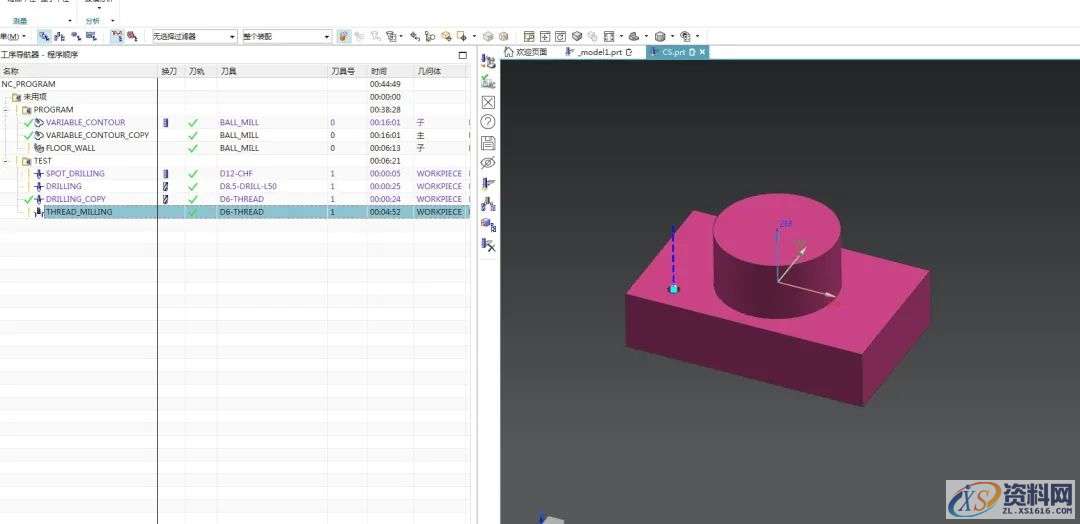Click the 刀具 column header
Image resolution: width=1080 pixels, height=524 pixels.
tap(229, 72)
